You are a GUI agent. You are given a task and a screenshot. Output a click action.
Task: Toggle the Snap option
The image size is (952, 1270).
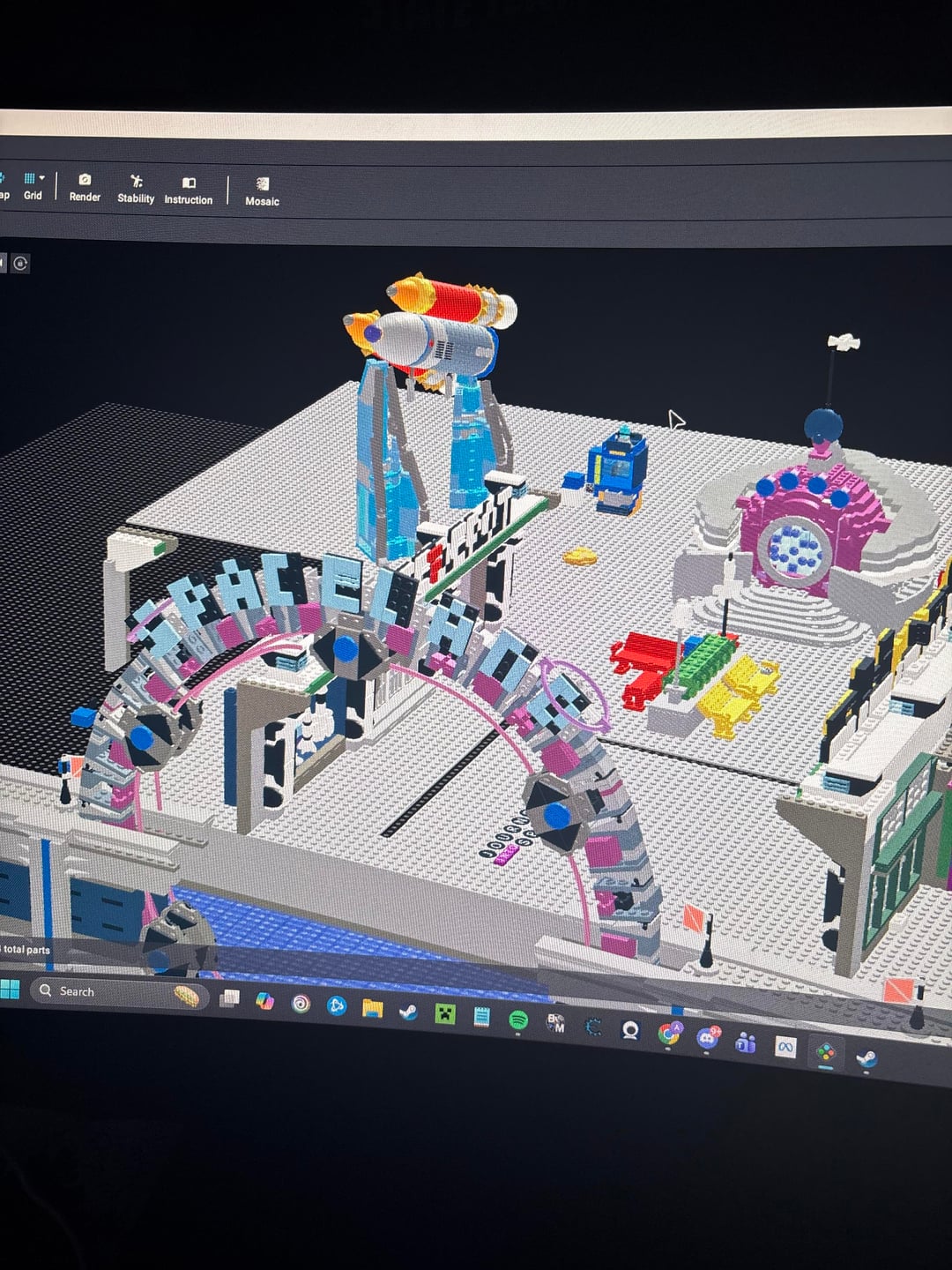point(4,186)
